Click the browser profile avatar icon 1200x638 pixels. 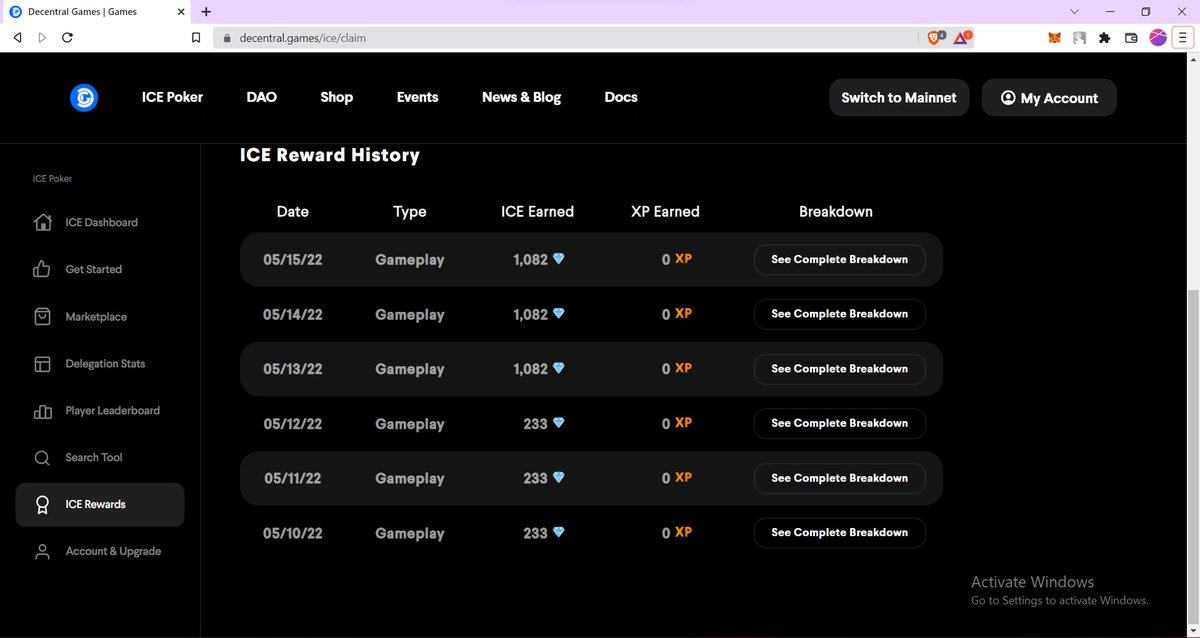pos(1158,37)
